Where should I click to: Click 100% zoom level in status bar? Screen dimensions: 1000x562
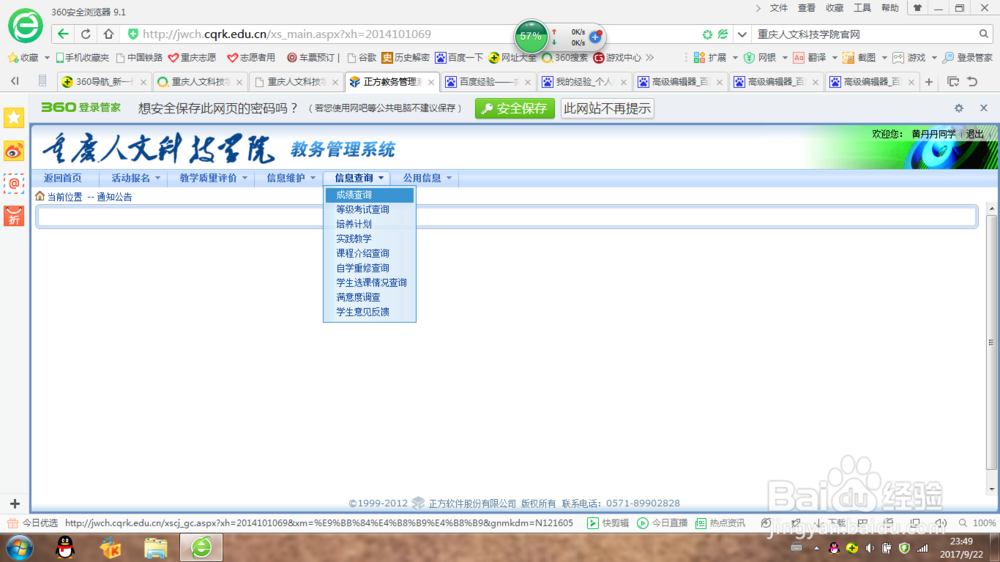tap(984, 523)
